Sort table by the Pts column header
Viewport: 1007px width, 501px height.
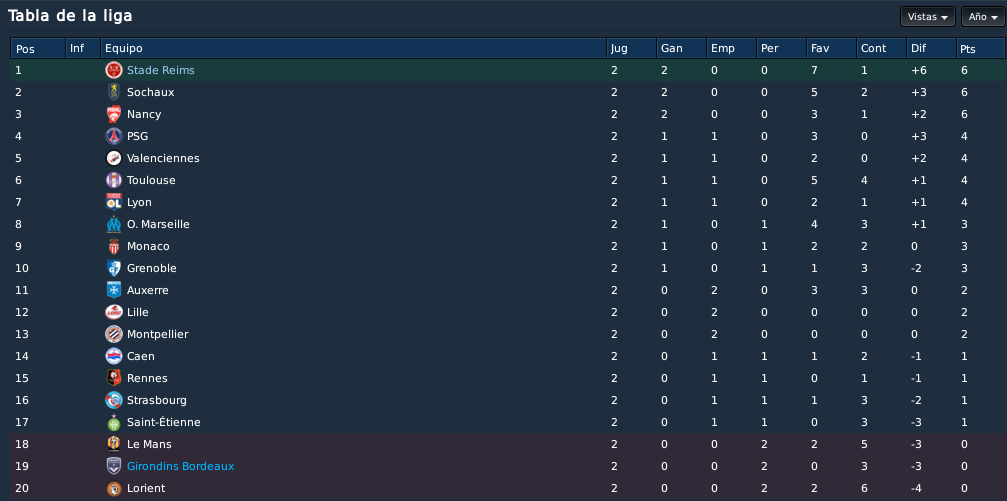980,49
